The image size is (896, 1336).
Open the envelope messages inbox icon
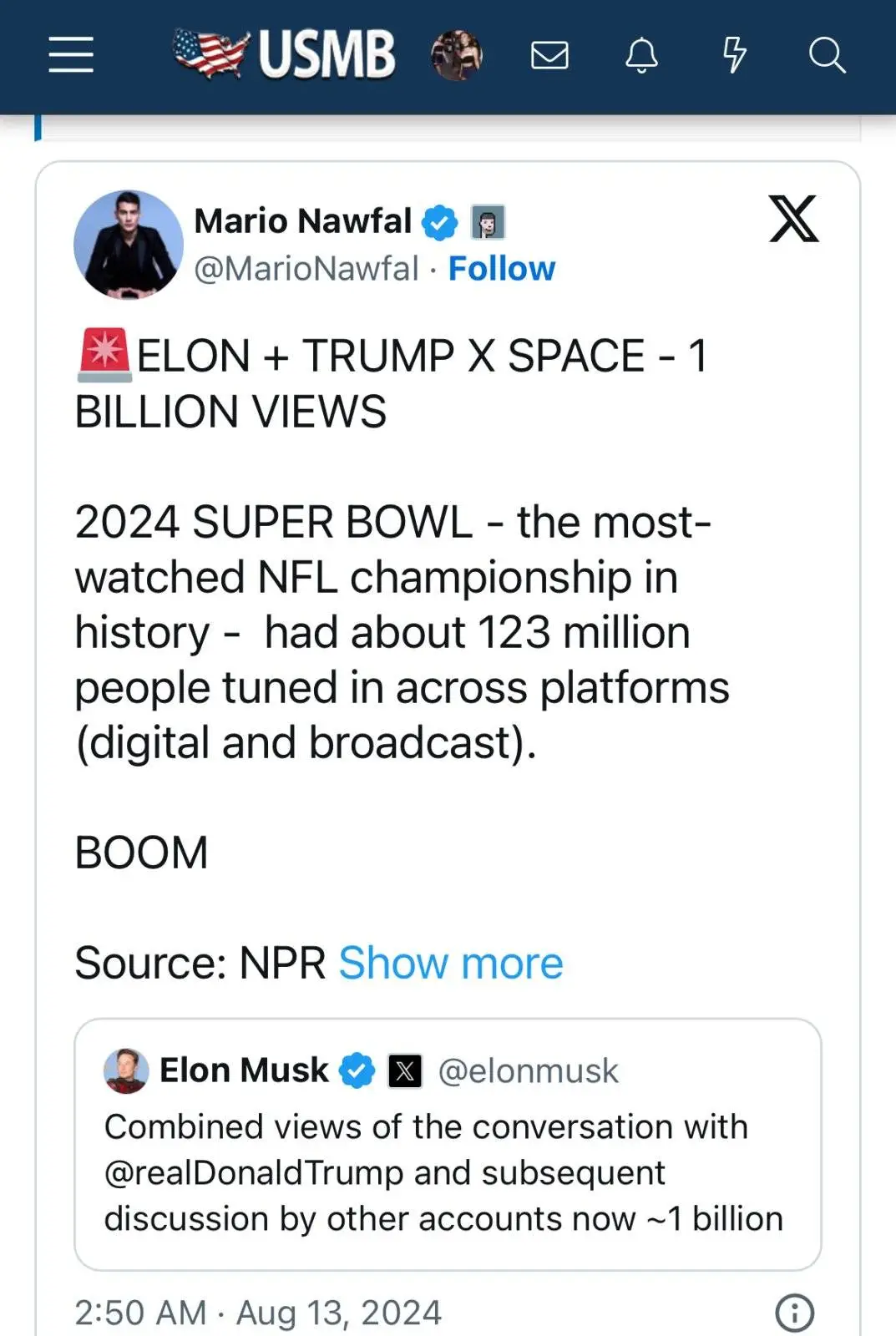click(x=549, y=55)
